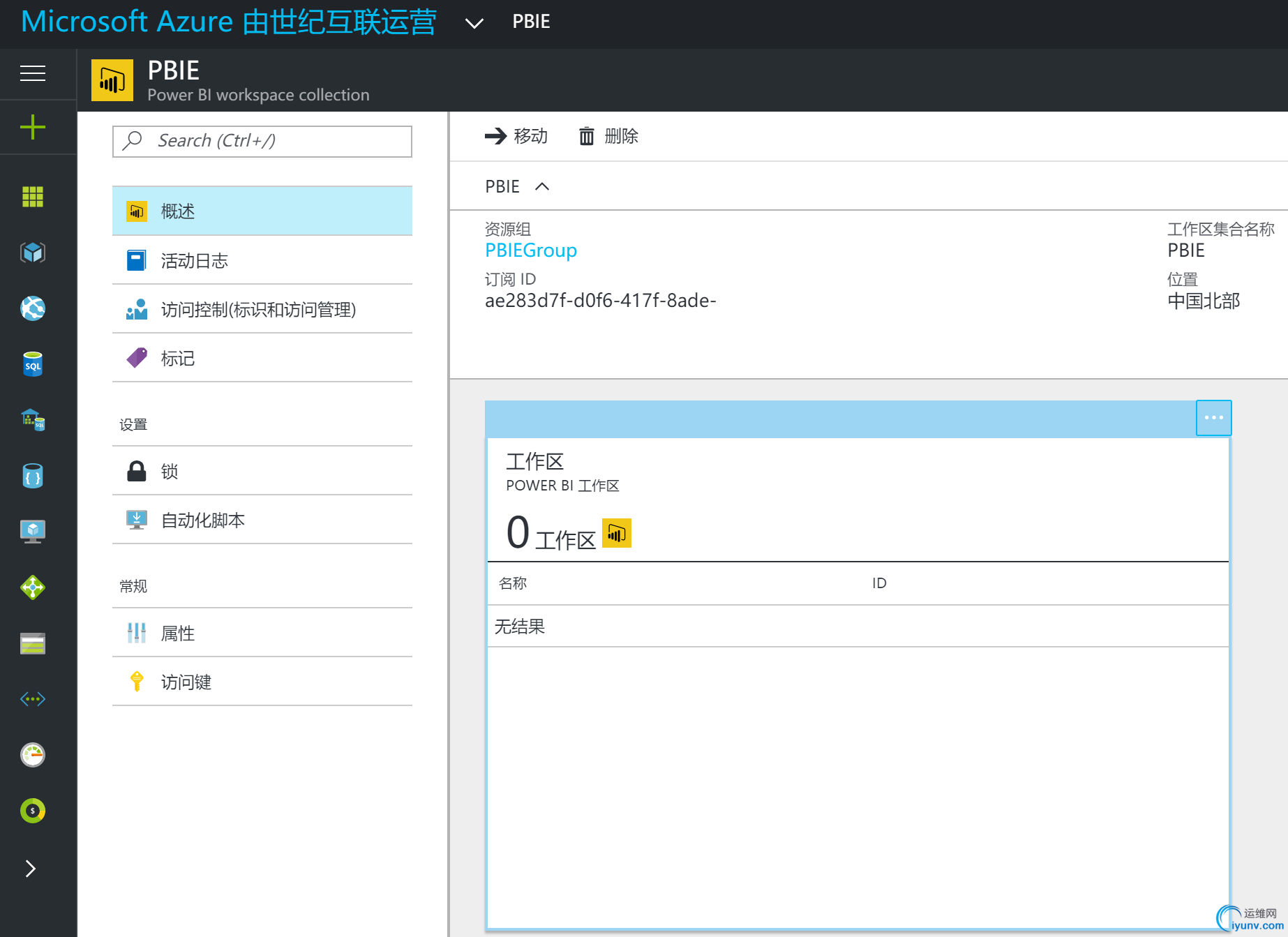This screenshot has width=1288, height=937.
Task: Expand the left sidebar with arrow
Action: tap(30, 869)
